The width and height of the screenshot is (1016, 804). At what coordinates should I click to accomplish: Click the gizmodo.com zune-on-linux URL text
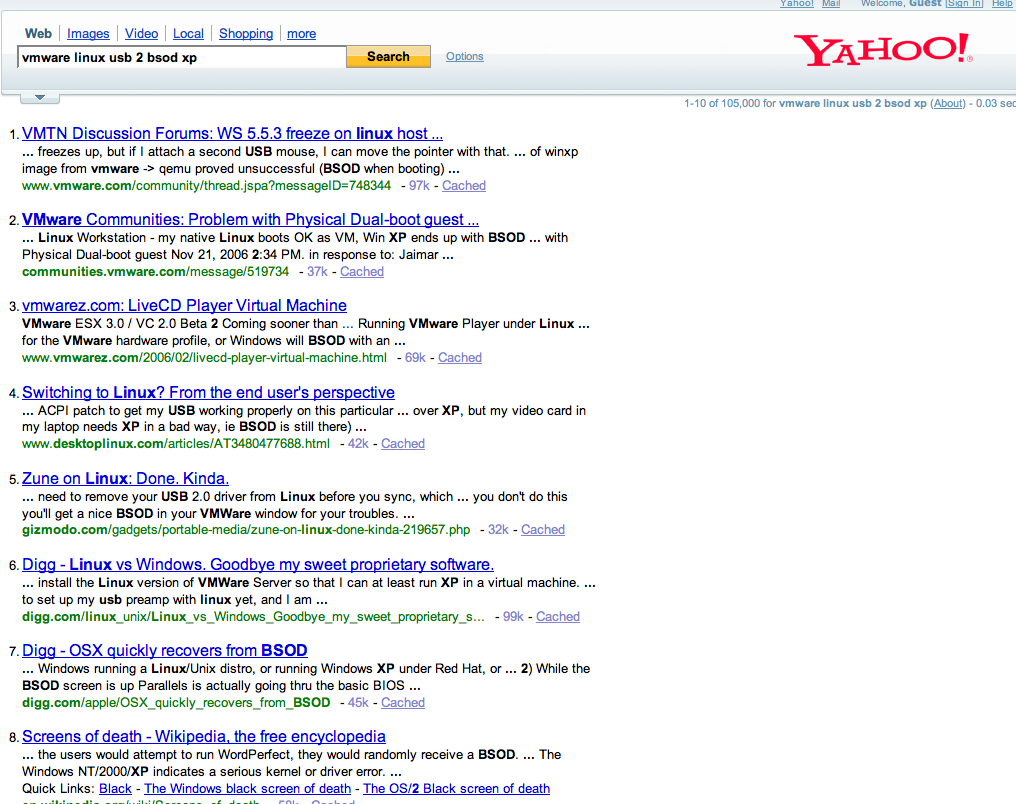coord(246,530)
